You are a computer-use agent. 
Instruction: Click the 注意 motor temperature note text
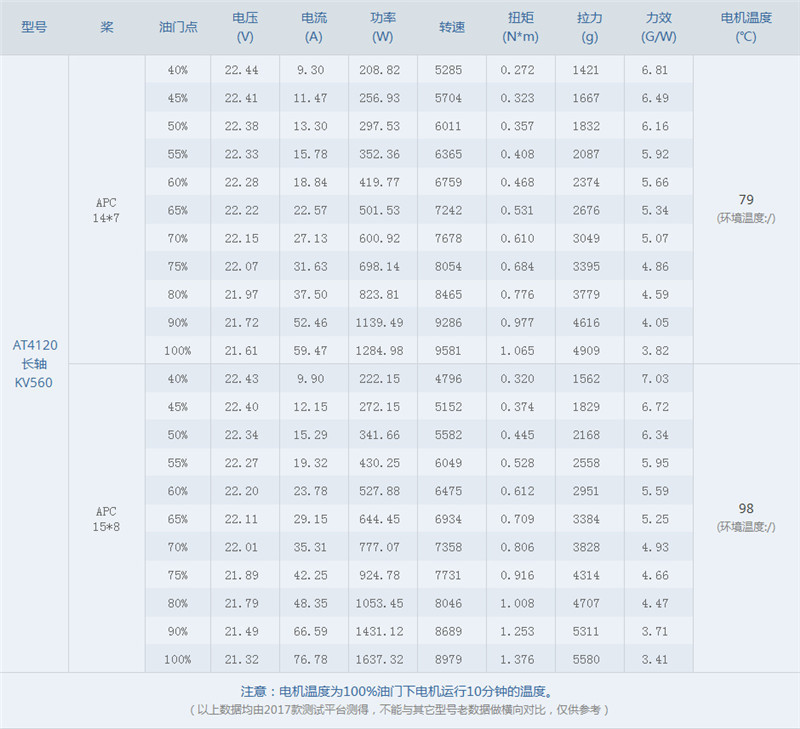click(397, 692)
